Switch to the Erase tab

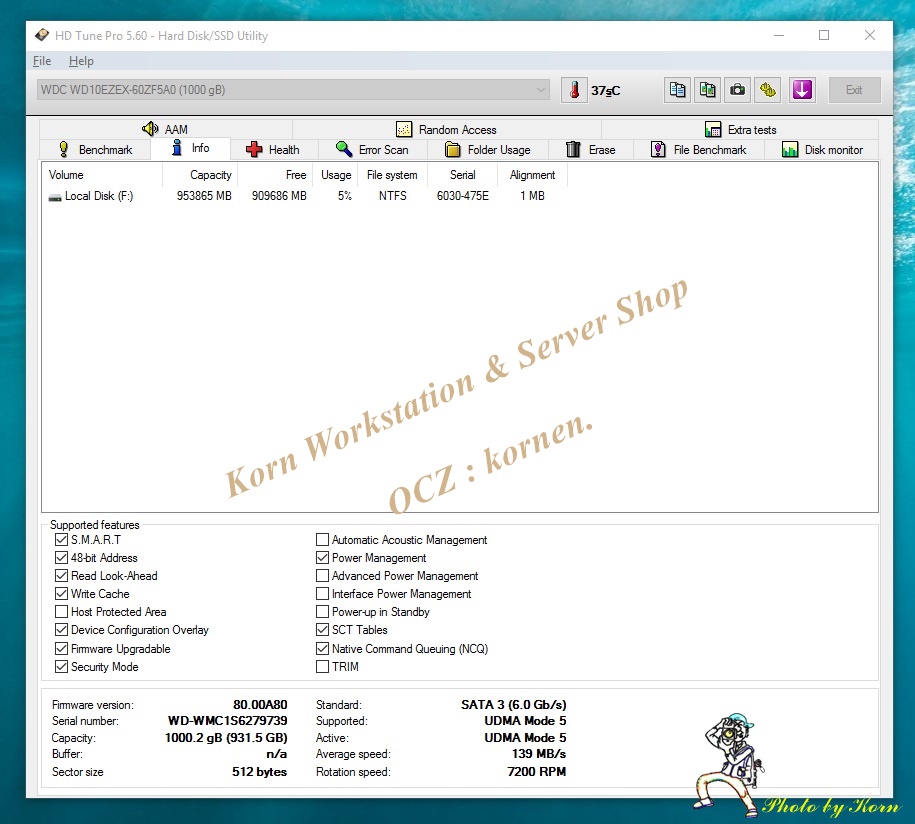coord(591,149)
